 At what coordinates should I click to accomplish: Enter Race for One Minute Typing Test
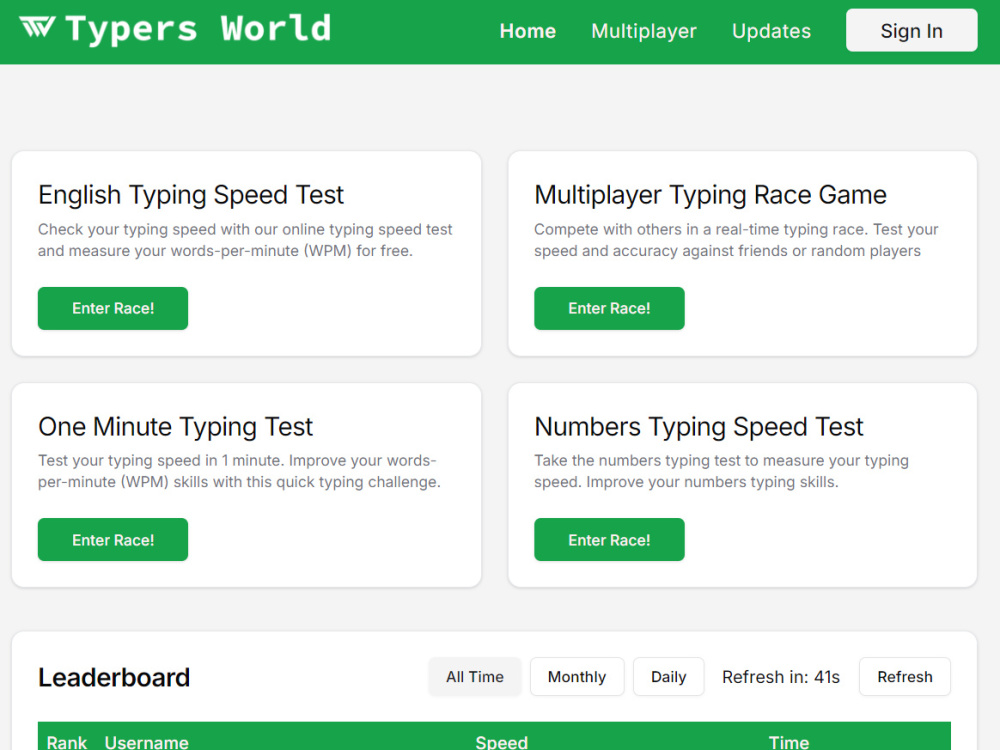pos(113,540)
